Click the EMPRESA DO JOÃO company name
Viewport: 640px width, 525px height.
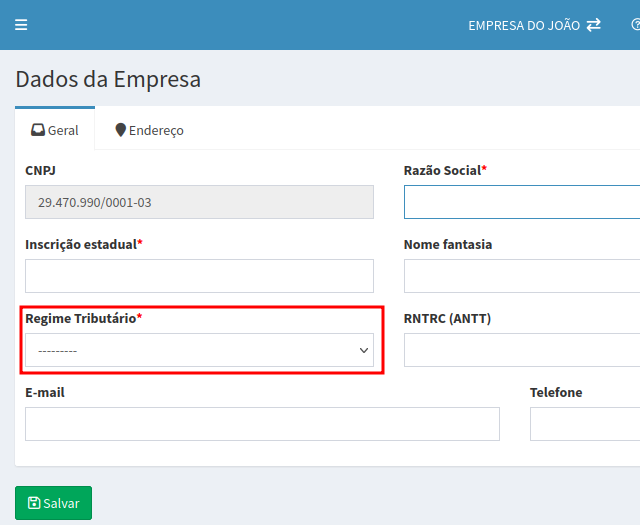(523, 25)
